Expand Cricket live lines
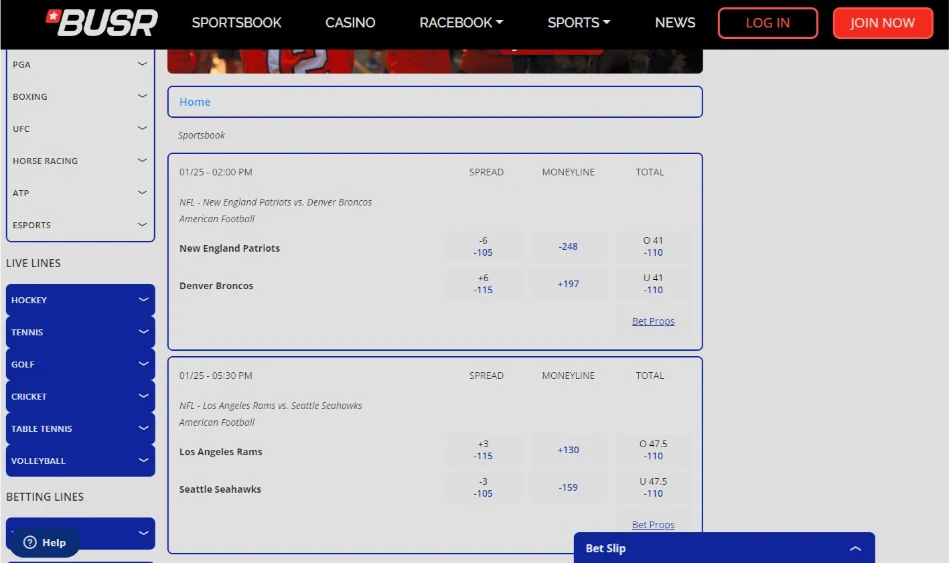This screenshot has width=949, height=563. click(80, 396)
